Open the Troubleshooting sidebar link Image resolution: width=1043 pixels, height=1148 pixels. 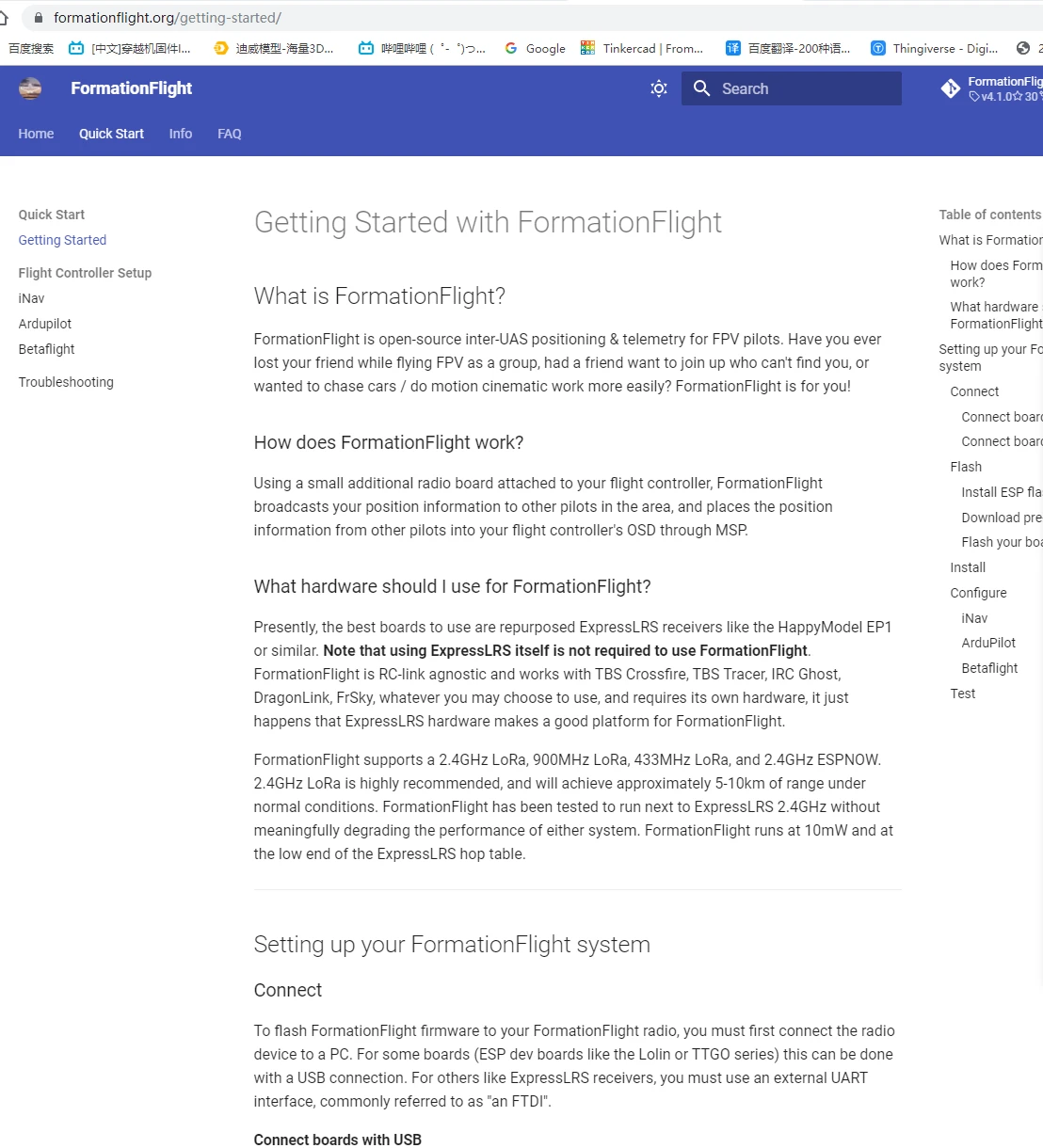[x=66, y=382]
